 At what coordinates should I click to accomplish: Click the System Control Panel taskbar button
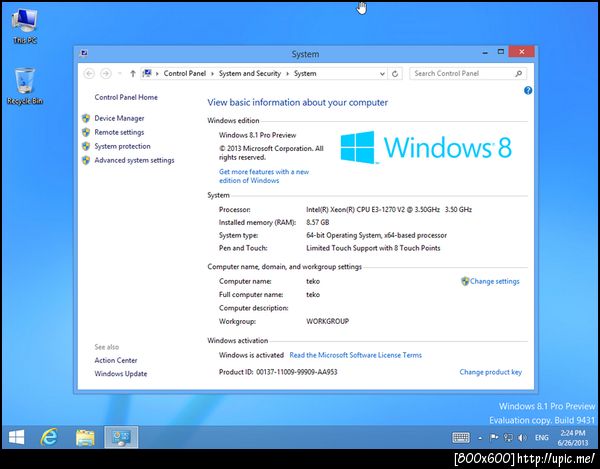pos(121,437)
